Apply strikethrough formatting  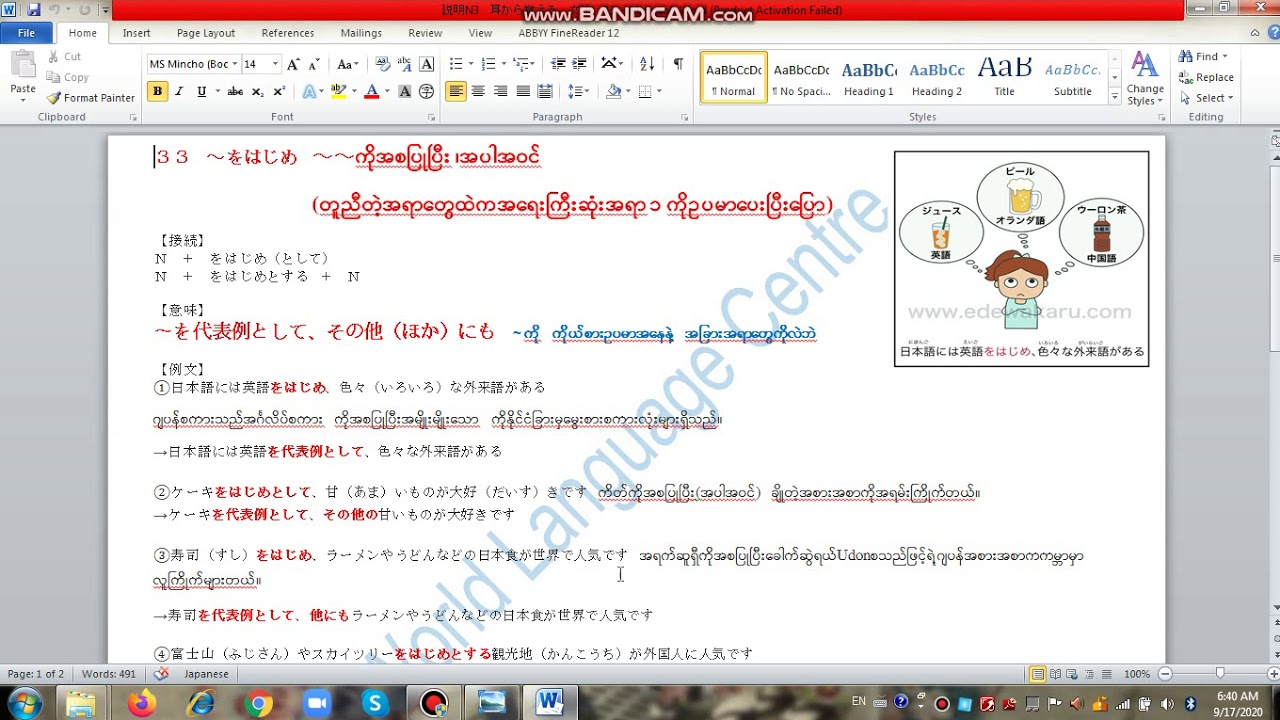pos(235,91)
